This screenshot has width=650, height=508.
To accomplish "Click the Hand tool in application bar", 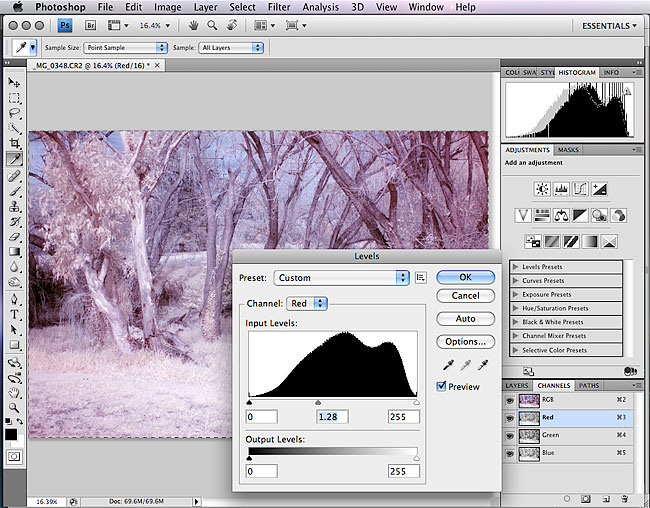I will click(x=193, y=26).
